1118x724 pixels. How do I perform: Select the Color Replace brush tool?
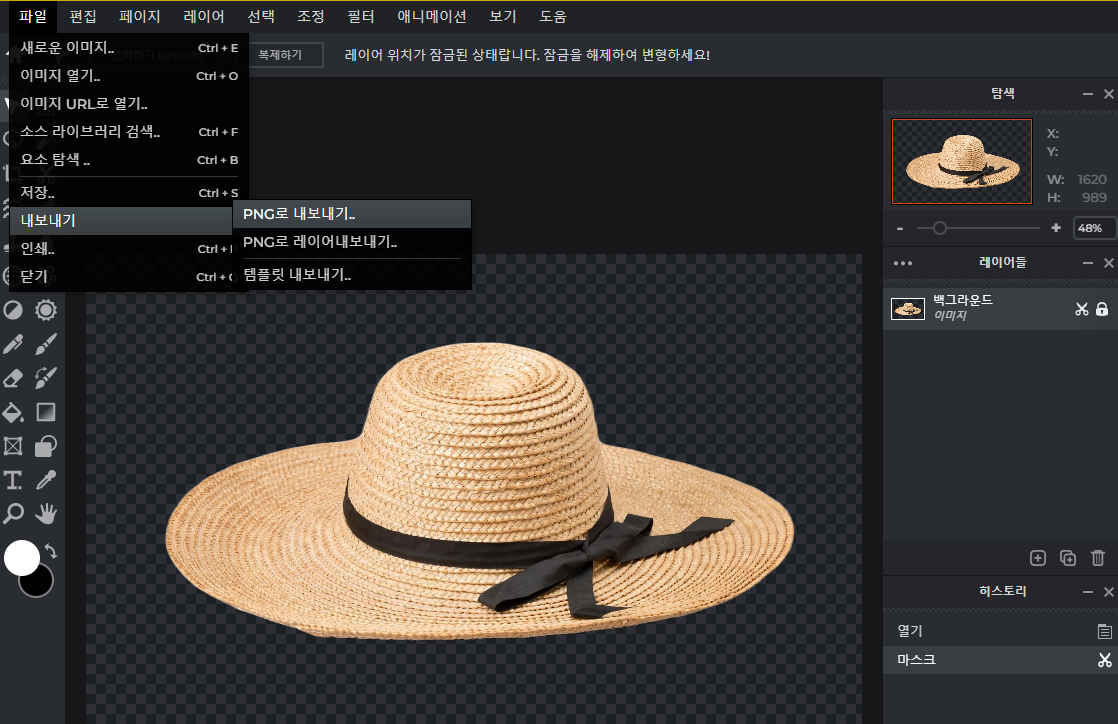coord(46,378)
